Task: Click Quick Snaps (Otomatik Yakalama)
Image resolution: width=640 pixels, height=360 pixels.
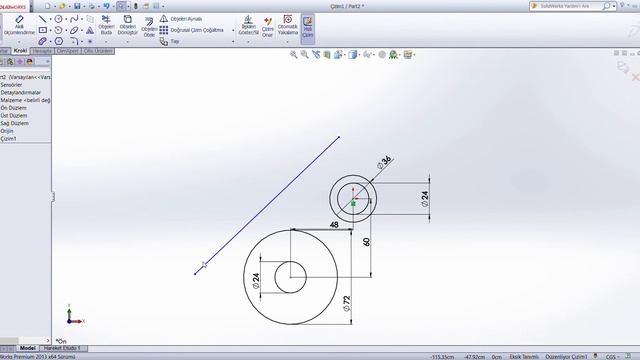Action: coord(288,25)
